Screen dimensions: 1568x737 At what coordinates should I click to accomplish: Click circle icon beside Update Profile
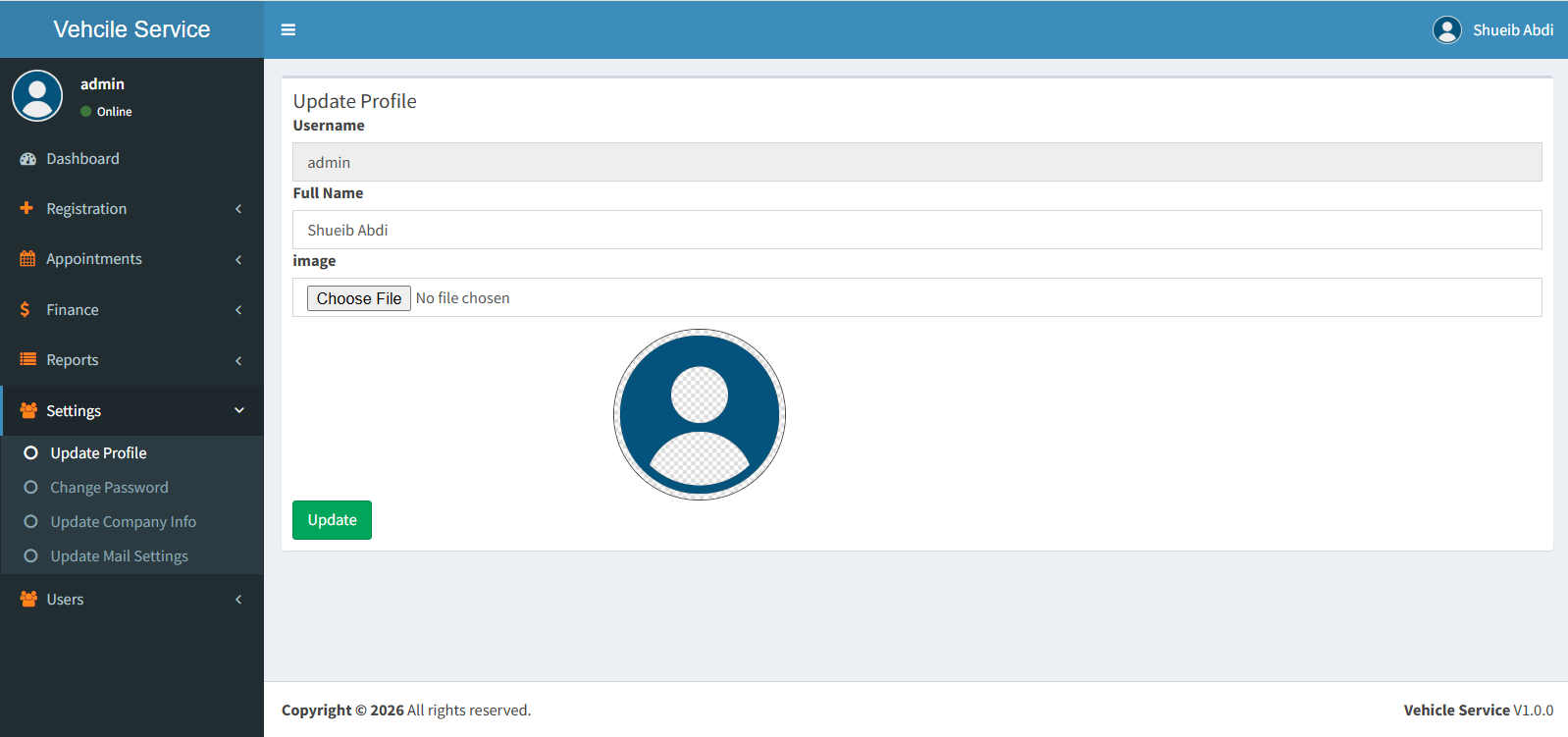[x=30, y=452]
